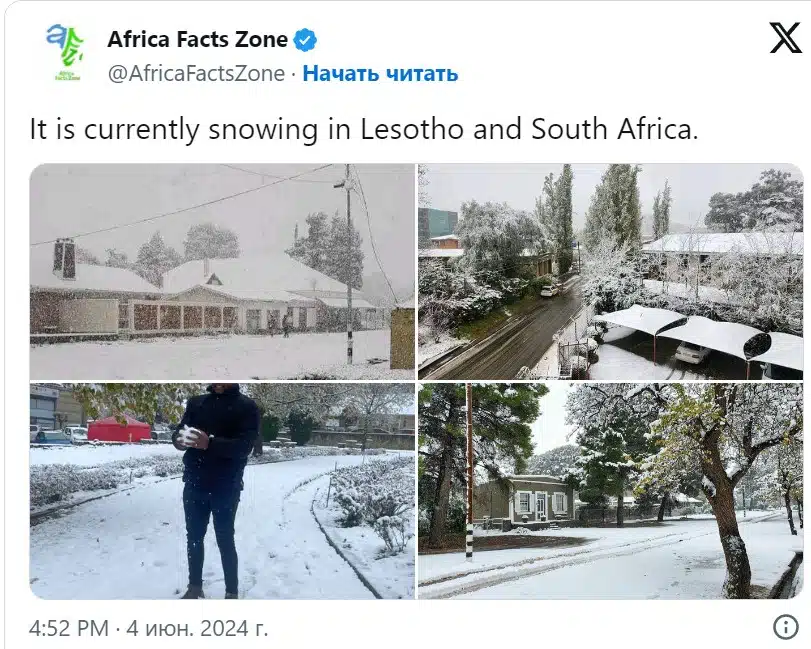Click the tweet text about Lesotho snow
This screenshot has height=649, width=811.
point(364,129)
